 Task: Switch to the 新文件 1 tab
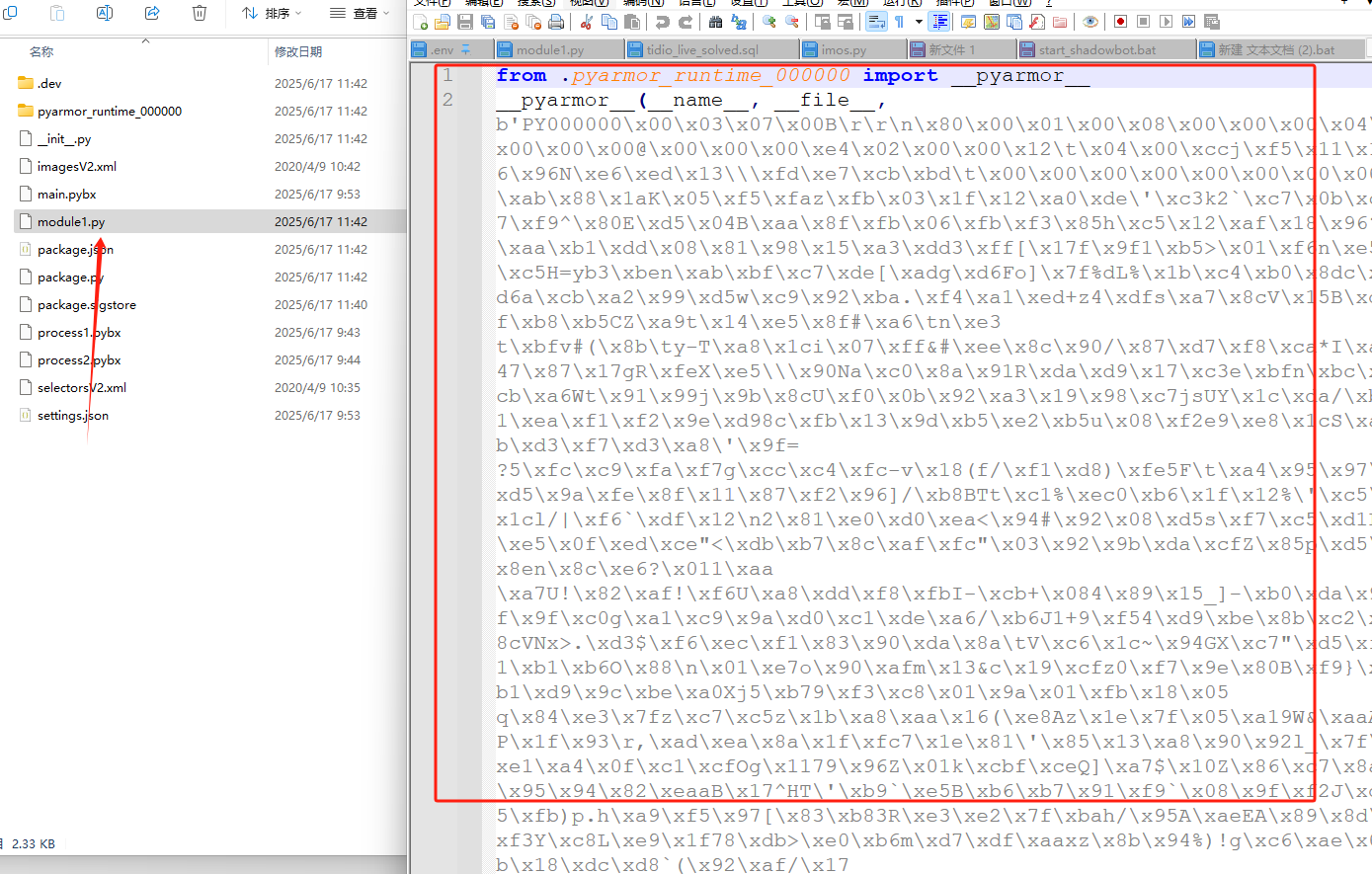(962, 49)
